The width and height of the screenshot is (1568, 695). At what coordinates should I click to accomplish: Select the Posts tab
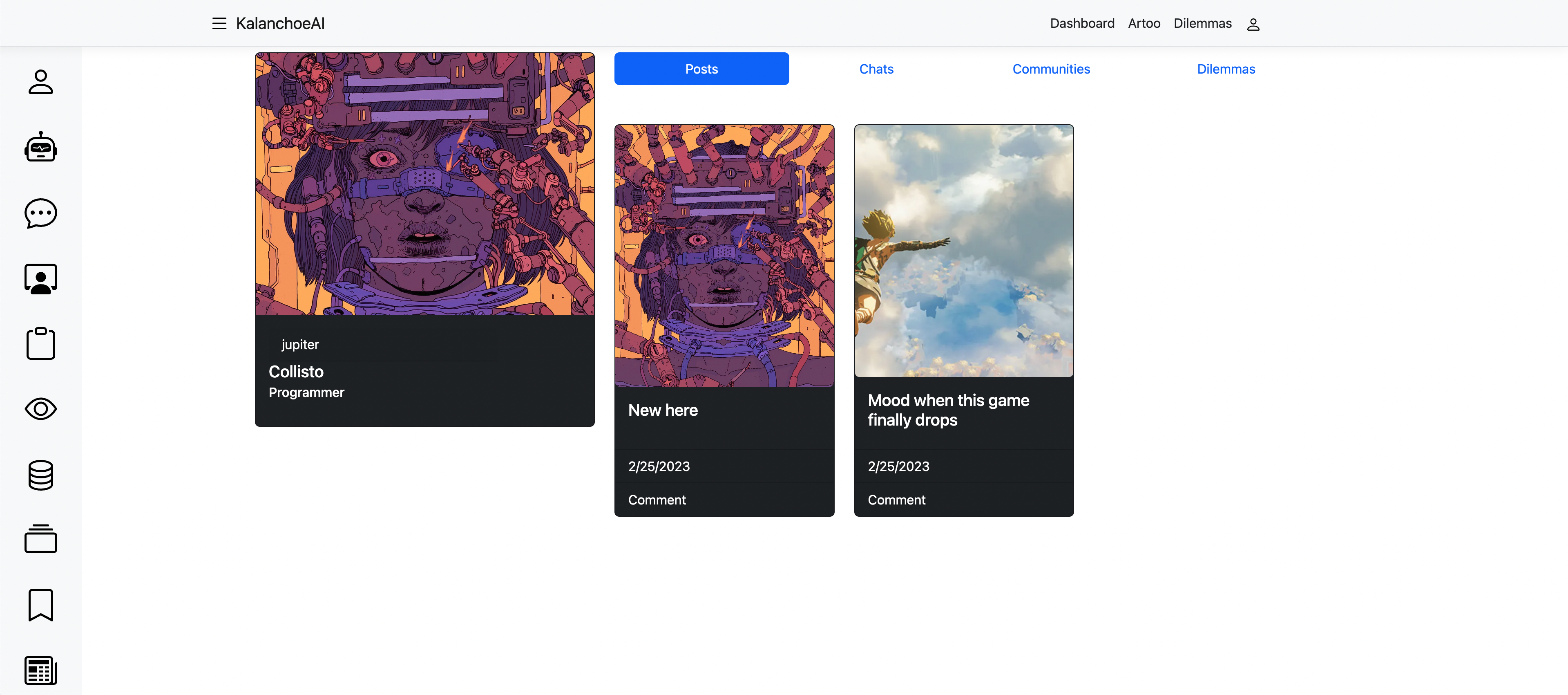point(701,69)
